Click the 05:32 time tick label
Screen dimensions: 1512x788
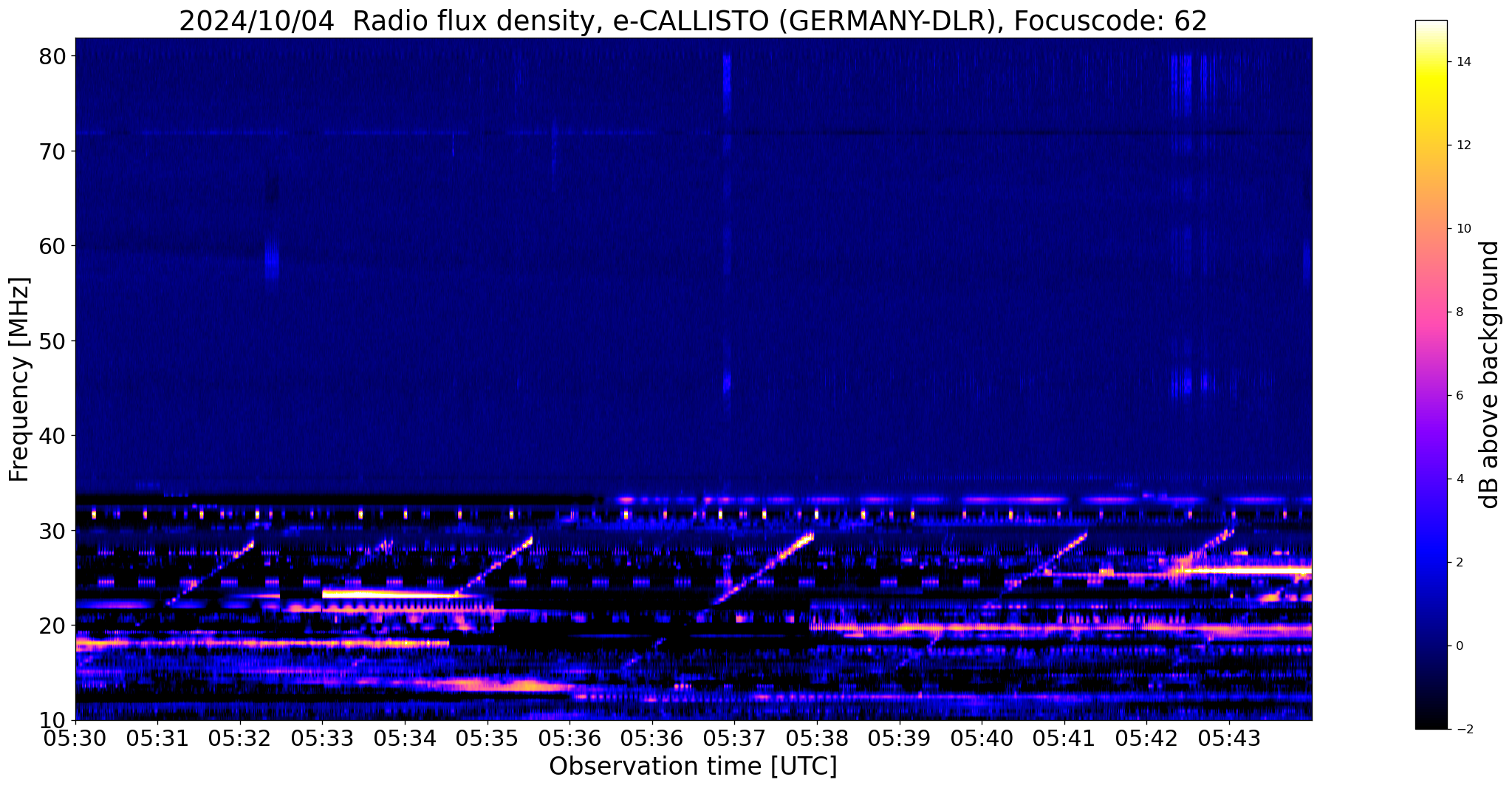coord(240,739)
